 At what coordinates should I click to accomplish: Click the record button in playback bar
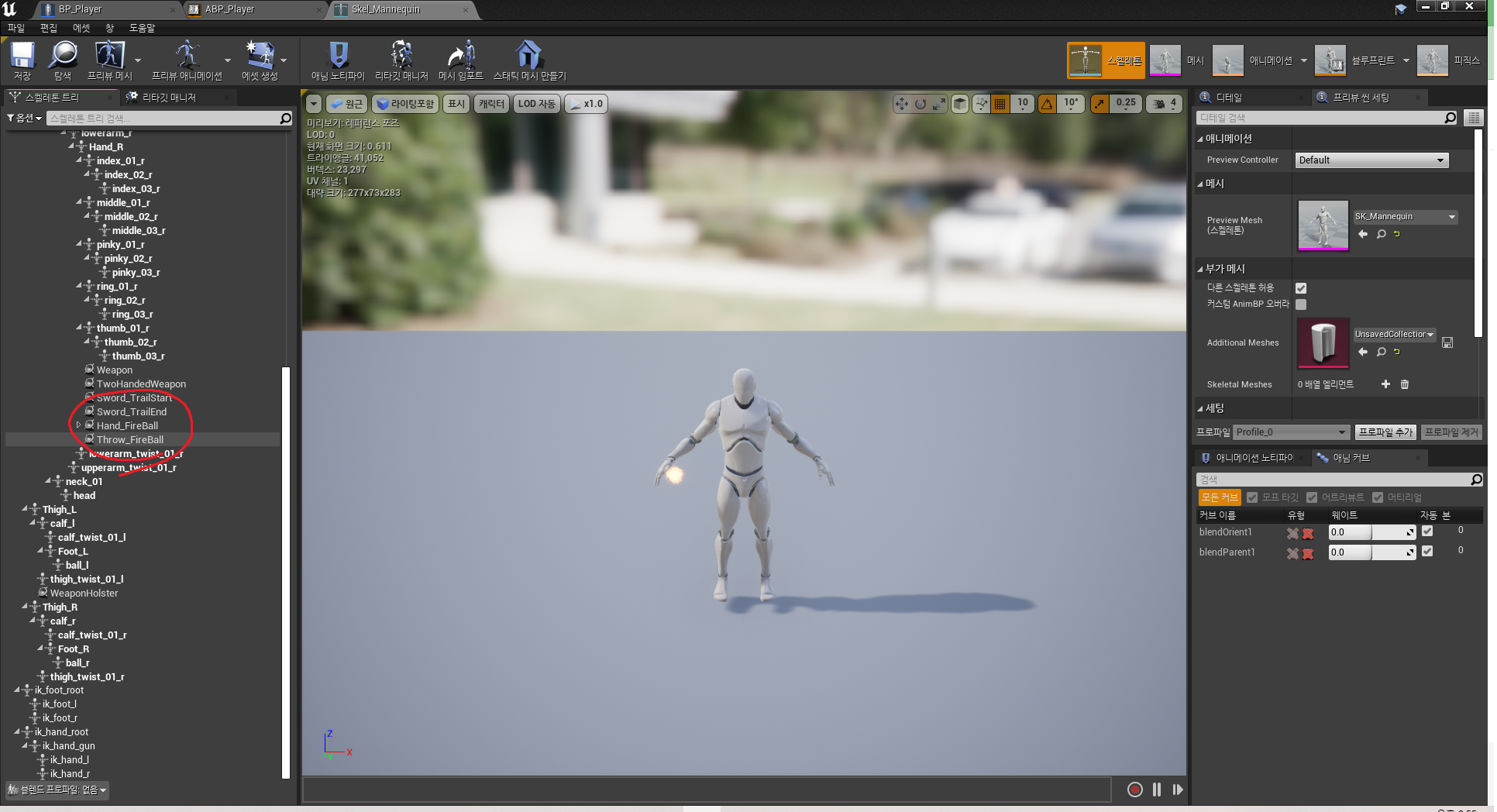[1135, 790]
